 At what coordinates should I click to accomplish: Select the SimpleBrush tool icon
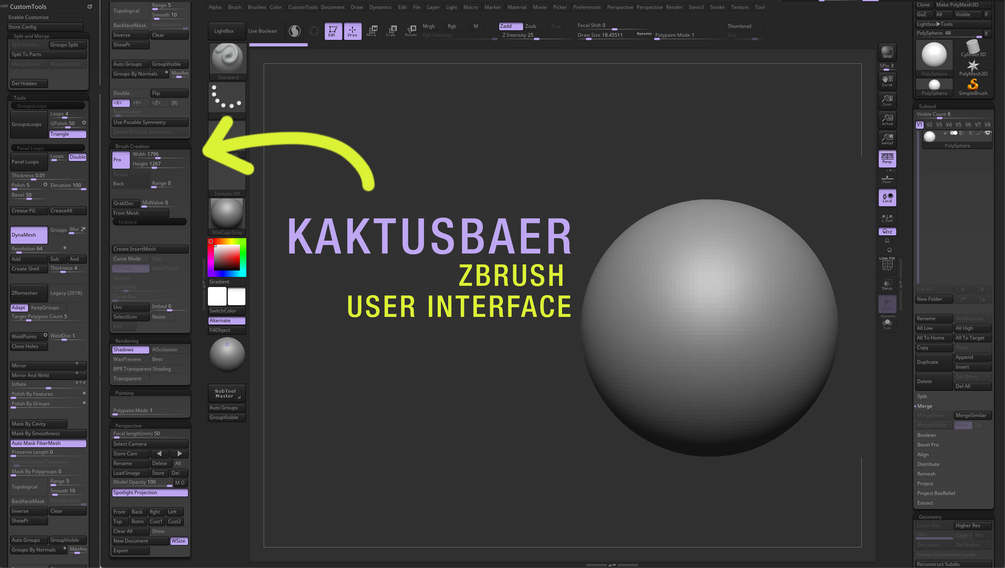[x=973, y=87]
